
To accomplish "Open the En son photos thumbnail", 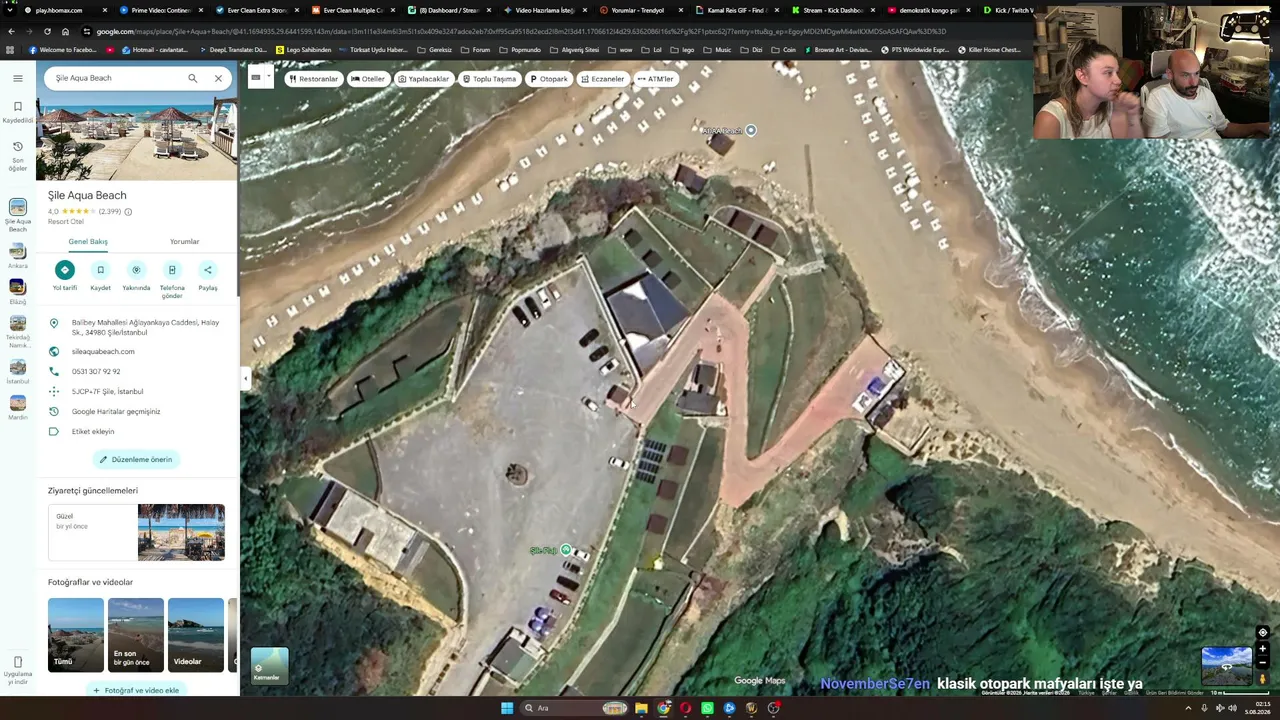I will [136, 635].
